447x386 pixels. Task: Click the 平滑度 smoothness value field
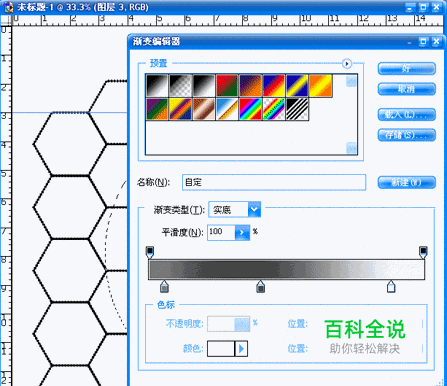click(221, 232)
